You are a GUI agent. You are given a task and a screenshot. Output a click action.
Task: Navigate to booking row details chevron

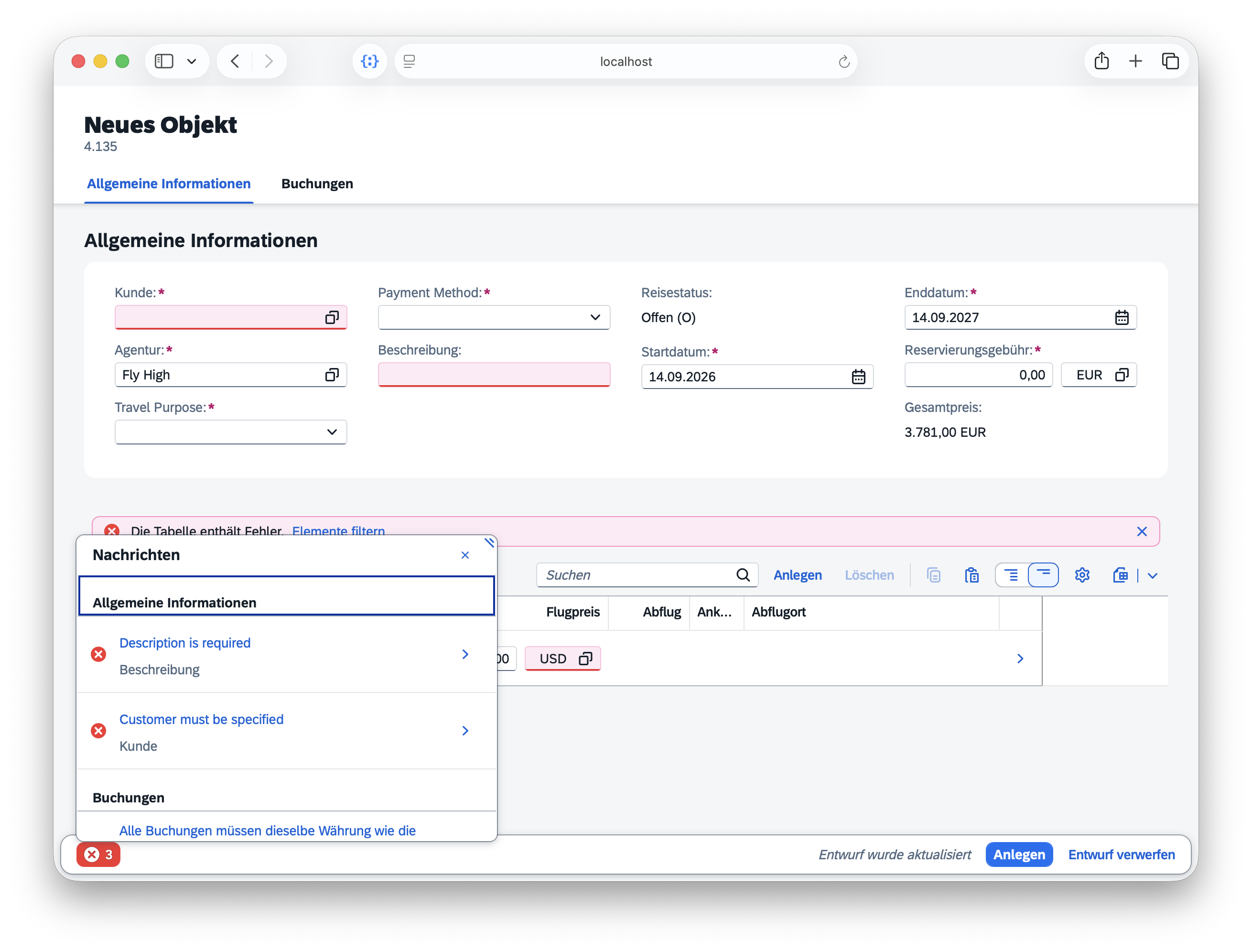coord(1020,659)
